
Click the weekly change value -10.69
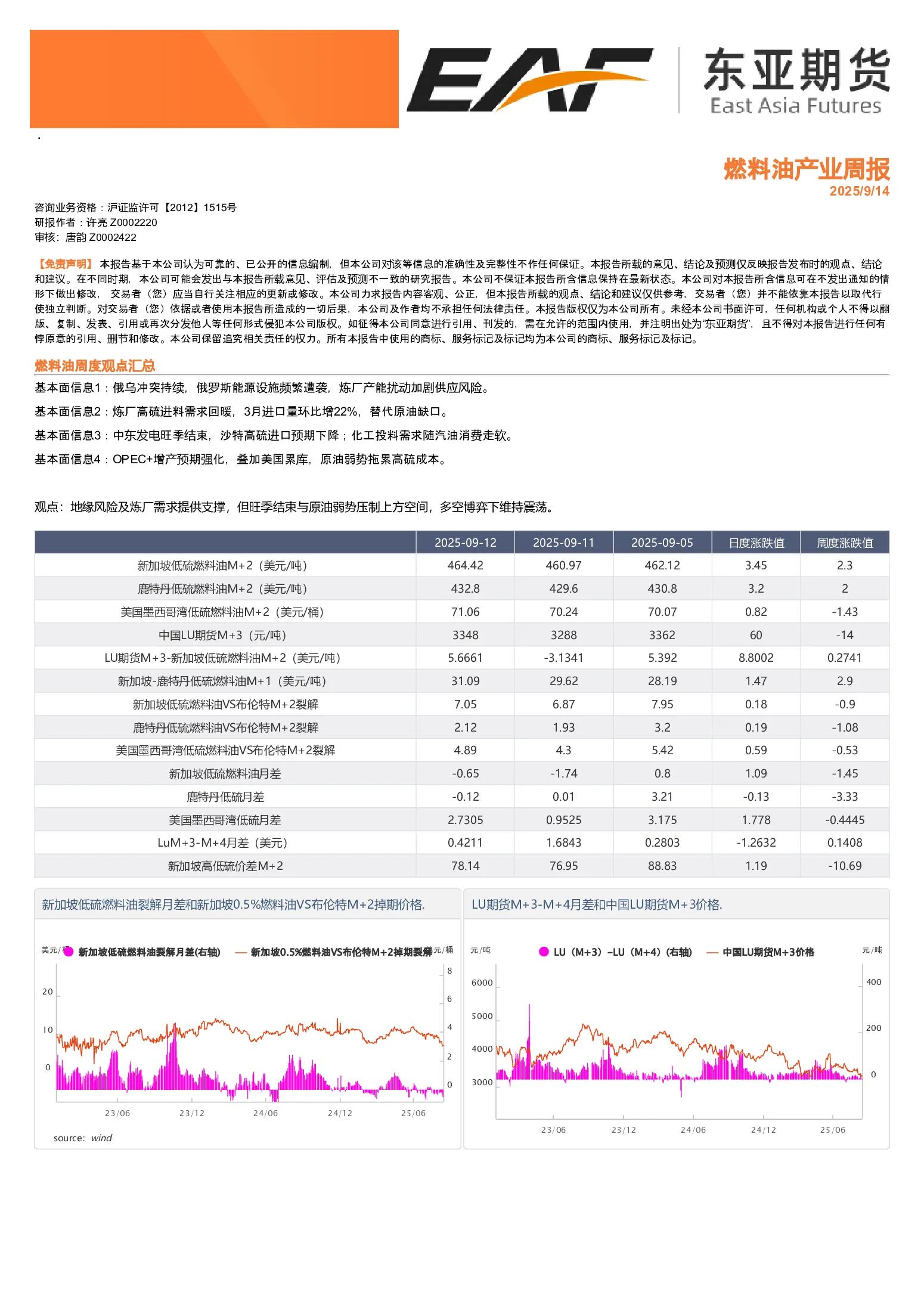[845, 866]
